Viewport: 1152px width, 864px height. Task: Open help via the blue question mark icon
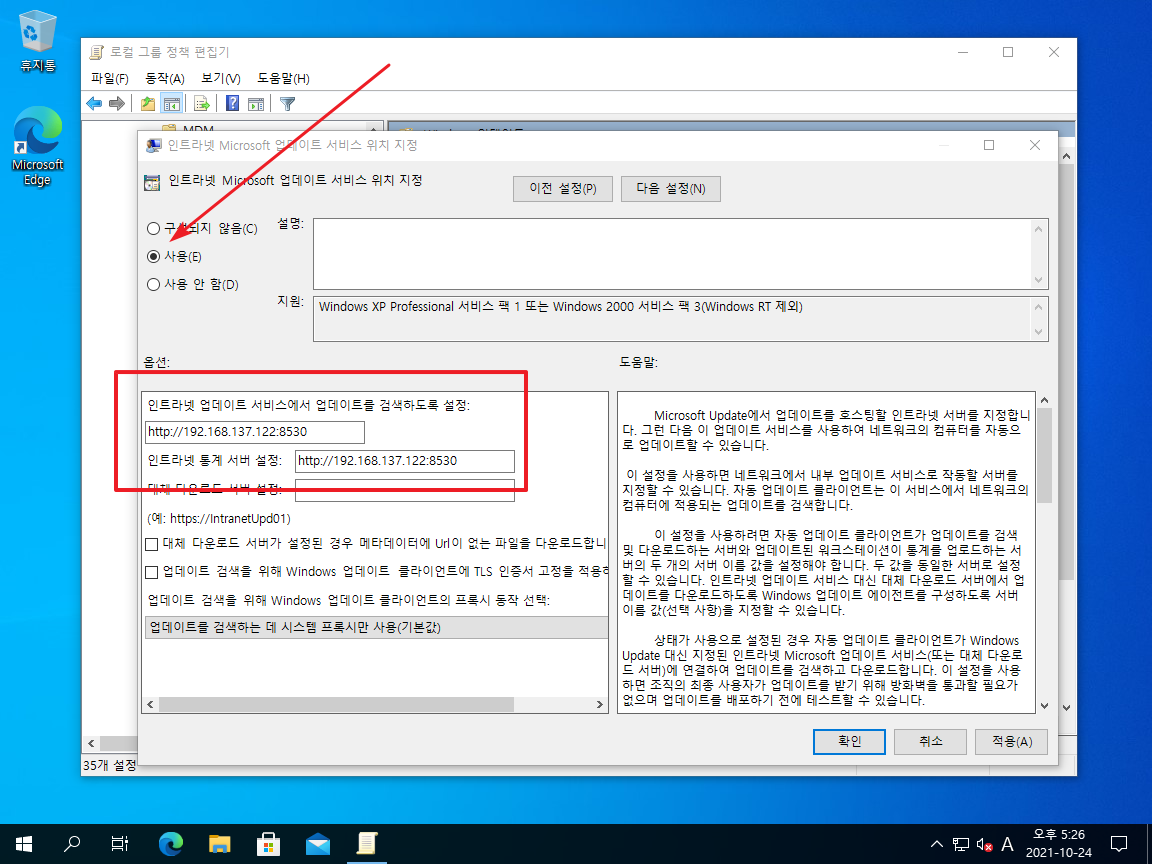(232, 104)
